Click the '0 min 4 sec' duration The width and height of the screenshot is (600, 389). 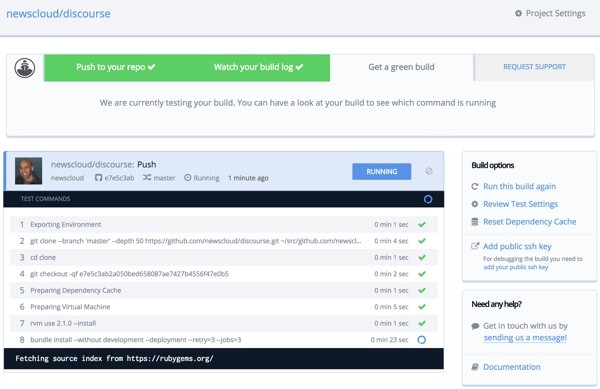391,241
